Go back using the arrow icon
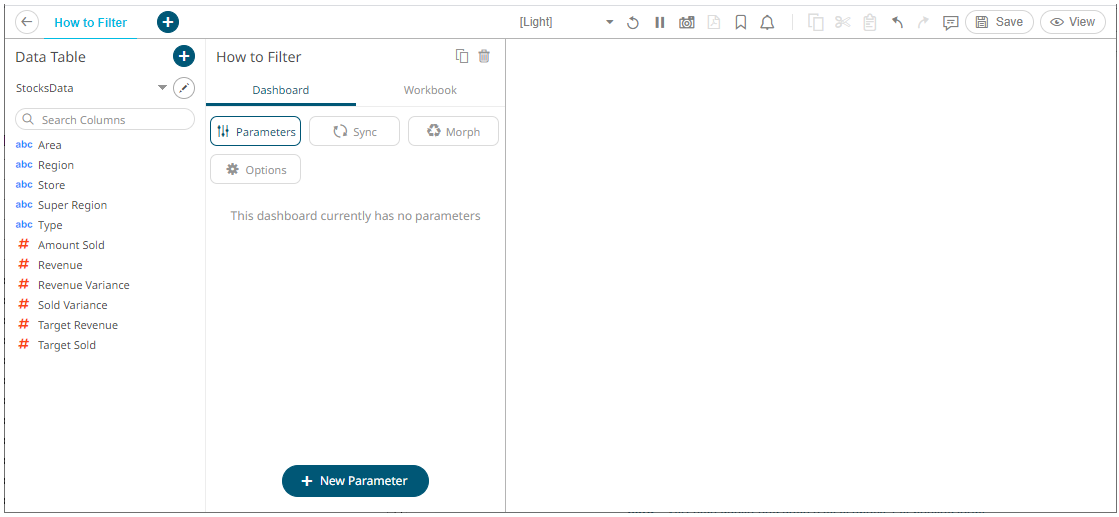The height and width of the screenshot is (517, 1119). click(x=27, y=22)
